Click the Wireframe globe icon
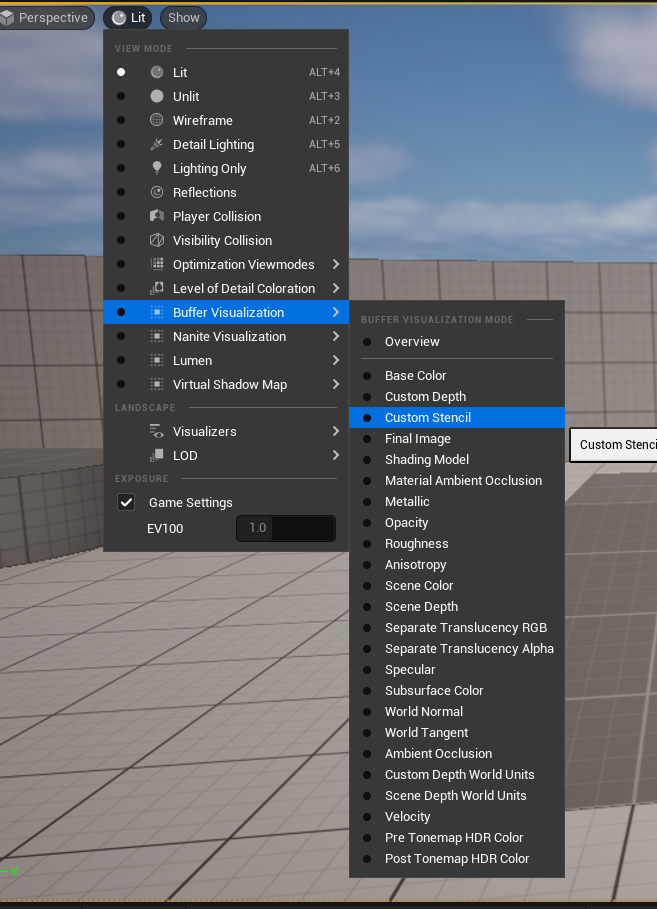The width and height of the screenshot is (657, 909). point(157,120)
